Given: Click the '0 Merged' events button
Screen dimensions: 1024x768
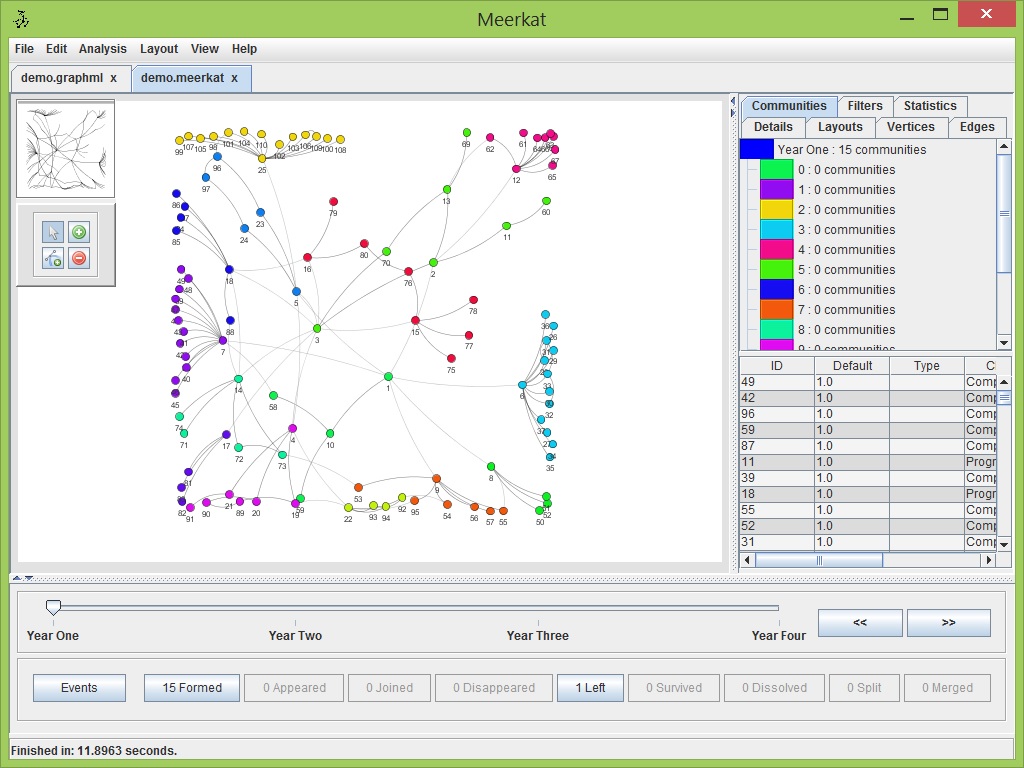Looking at the screenshot, I should pyautogui.click(x=948, y=688).
